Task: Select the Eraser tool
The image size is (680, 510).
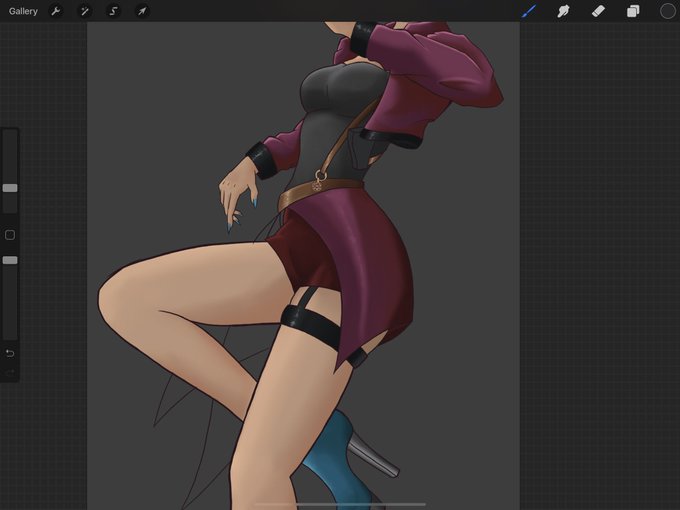Action: pos(598,11)
